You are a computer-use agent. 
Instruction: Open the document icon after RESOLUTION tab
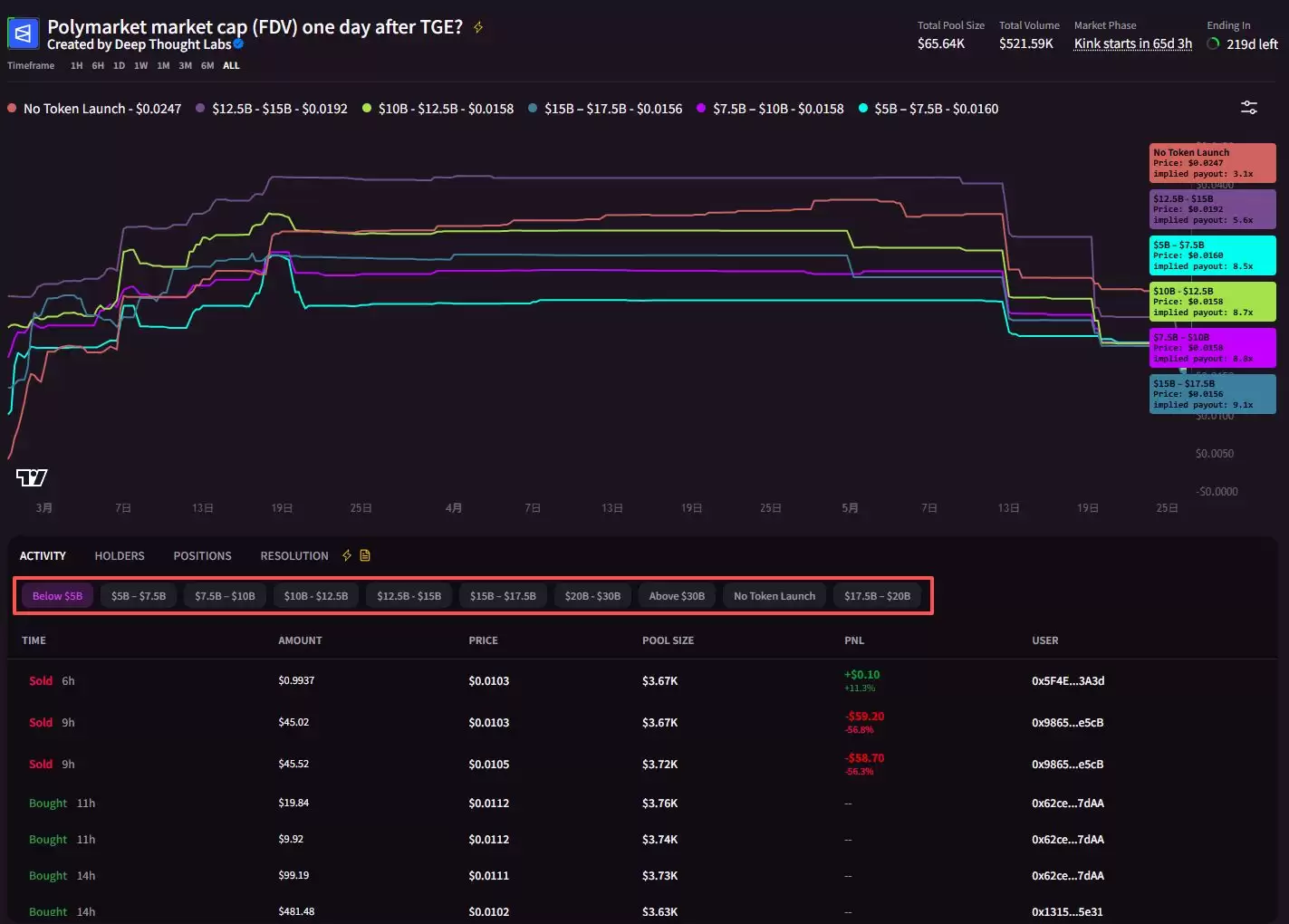click(x=365, y=555)
